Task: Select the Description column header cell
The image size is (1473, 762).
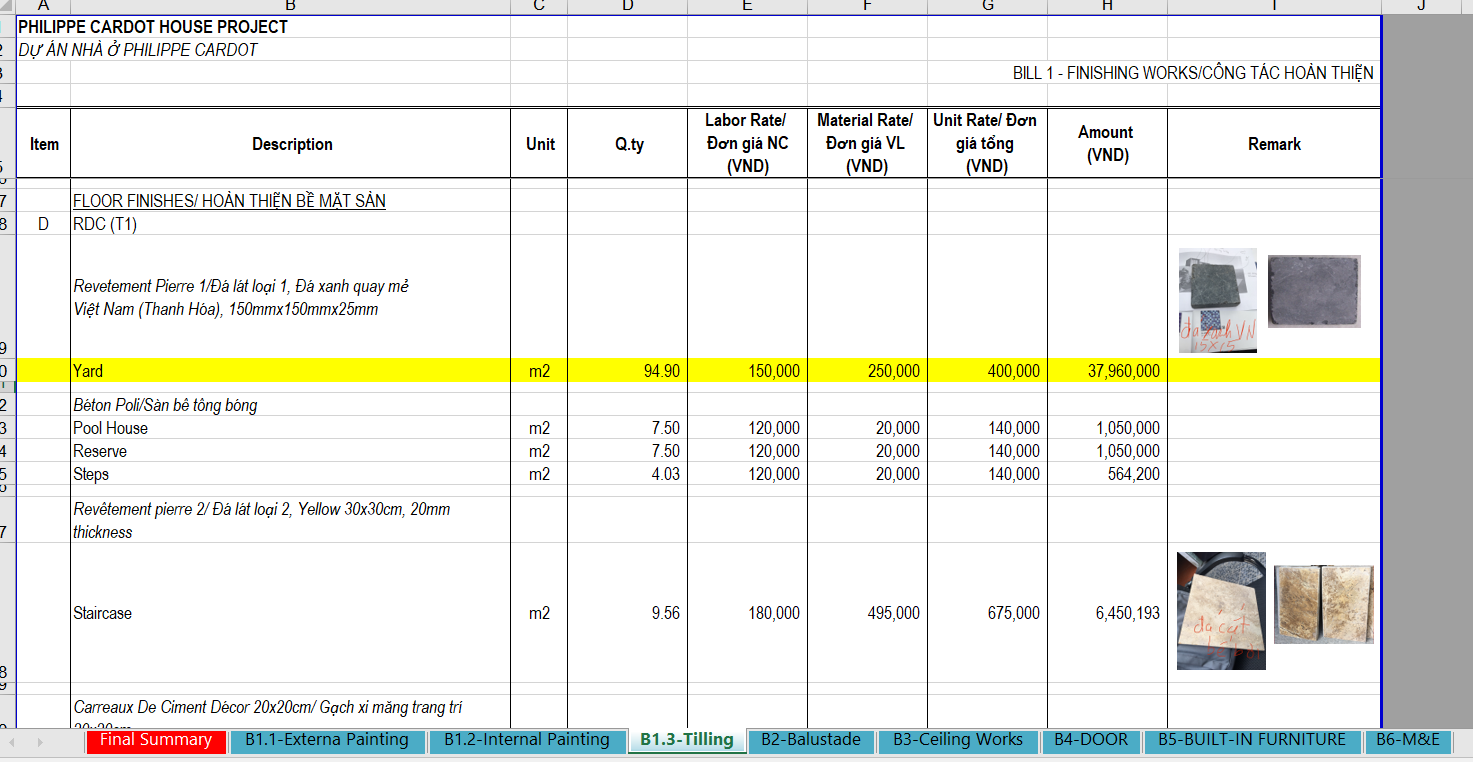Action: coord(291,144)
